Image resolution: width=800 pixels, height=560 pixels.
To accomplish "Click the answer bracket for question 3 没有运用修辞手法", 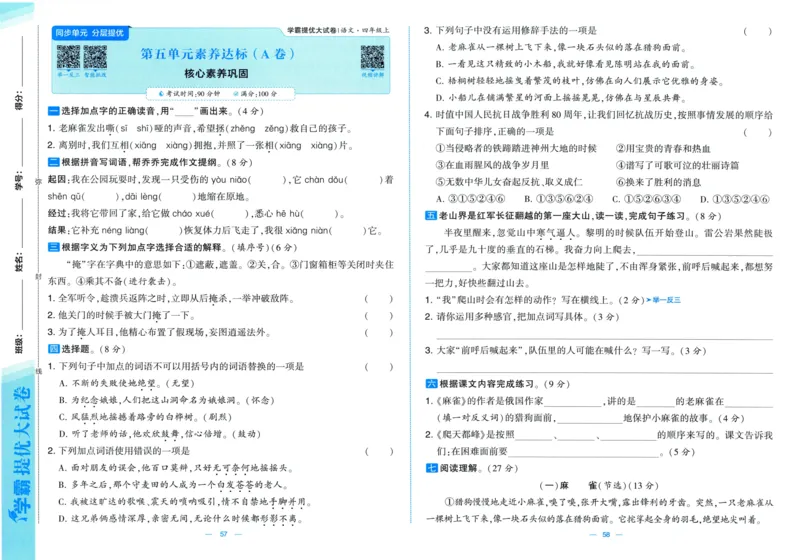I will coord(758,31).
